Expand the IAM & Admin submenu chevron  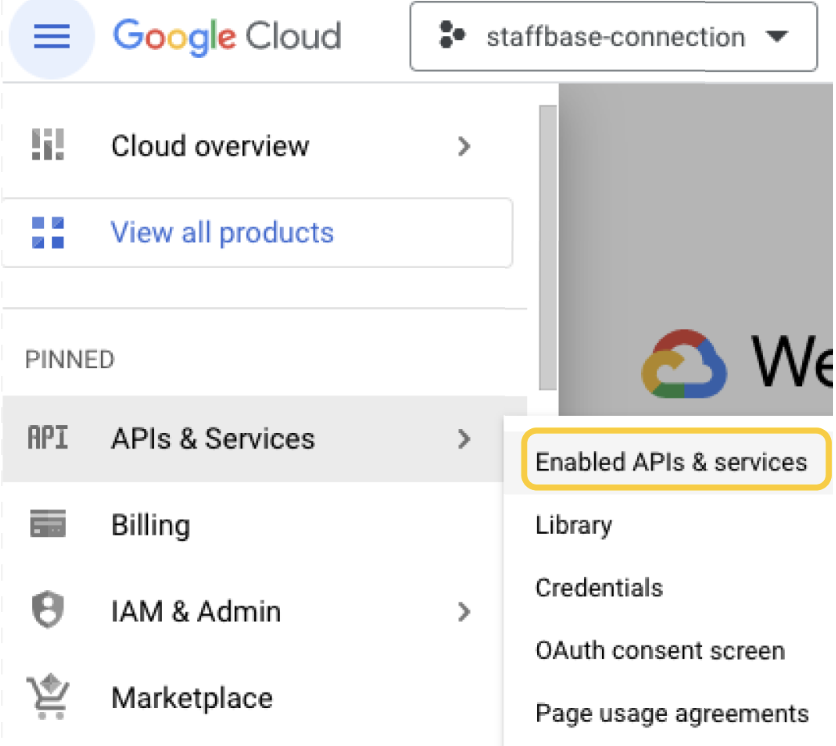pos(463,611)
